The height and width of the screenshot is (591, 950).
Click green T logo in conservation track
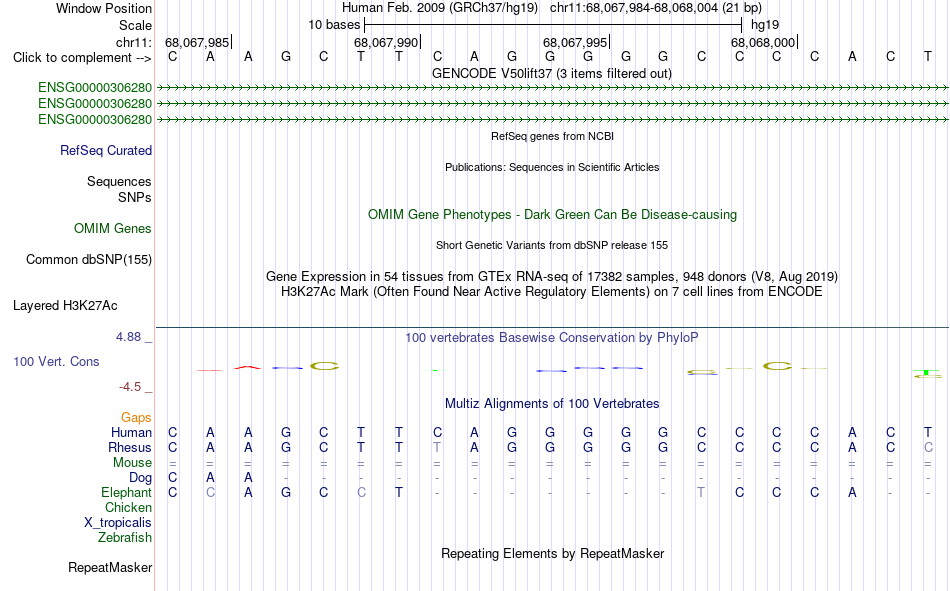927,373
